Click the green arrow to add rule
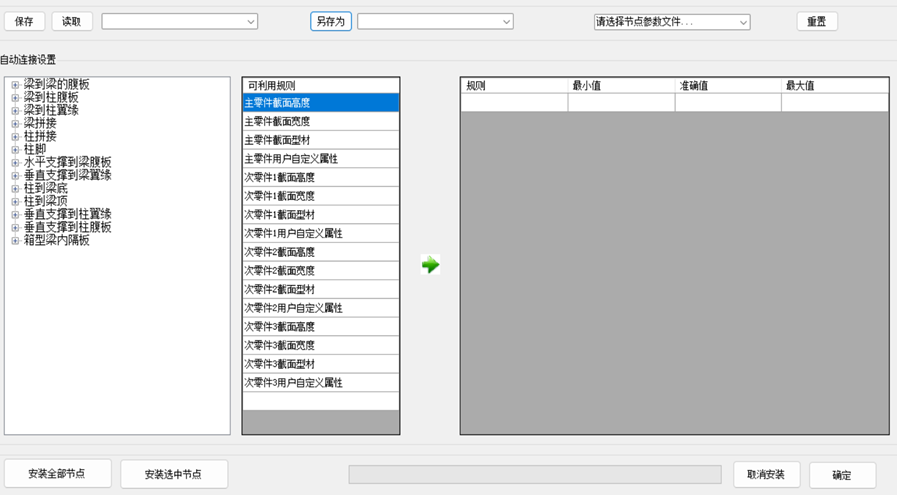This screenshot has height=495, width=897. coord(430,265)
